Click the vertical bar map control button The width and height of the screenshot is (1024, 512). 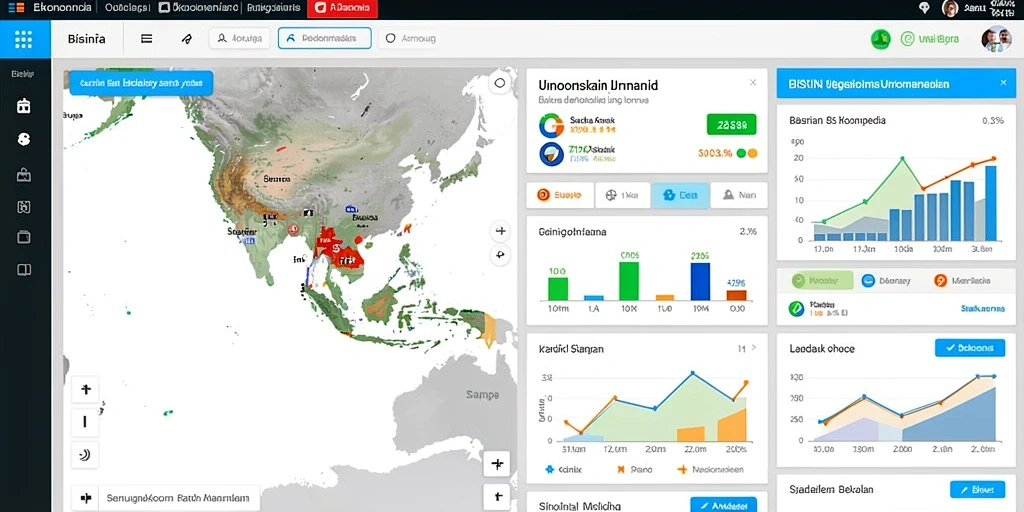pyautogui.click(x=85, y=422)
